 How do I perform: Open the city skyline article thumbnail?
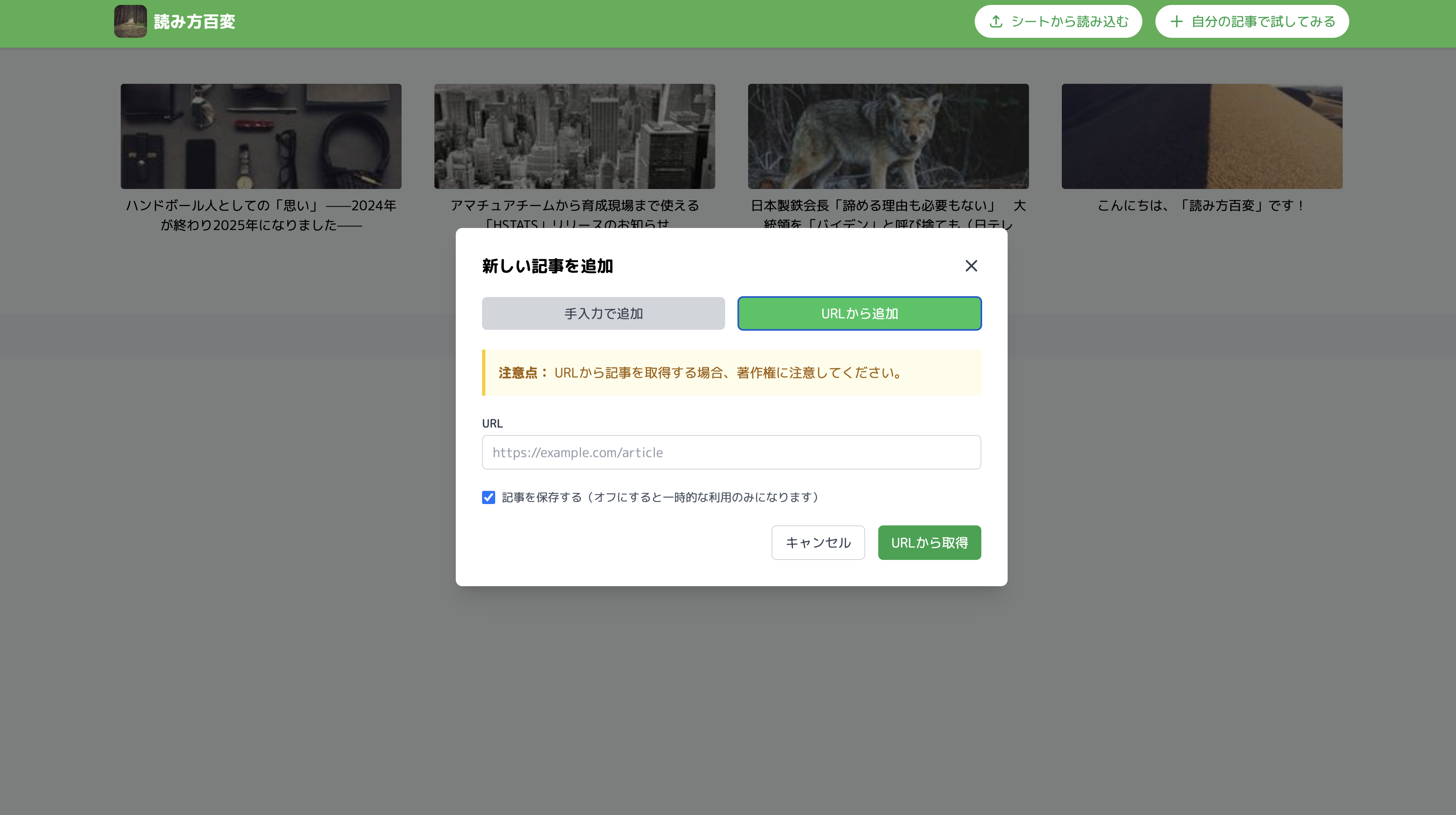(574, 136)
